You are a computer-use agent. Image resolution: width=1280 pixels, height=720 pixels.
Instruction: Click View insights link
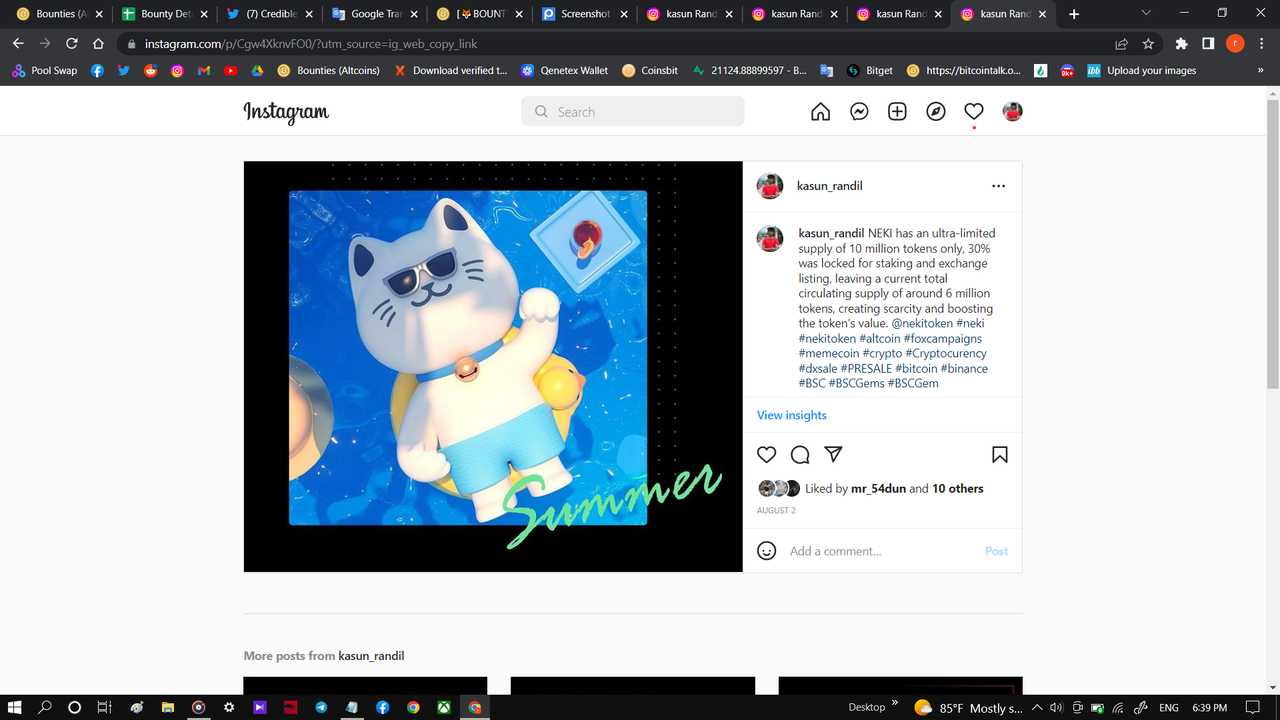tap(792, 415)
